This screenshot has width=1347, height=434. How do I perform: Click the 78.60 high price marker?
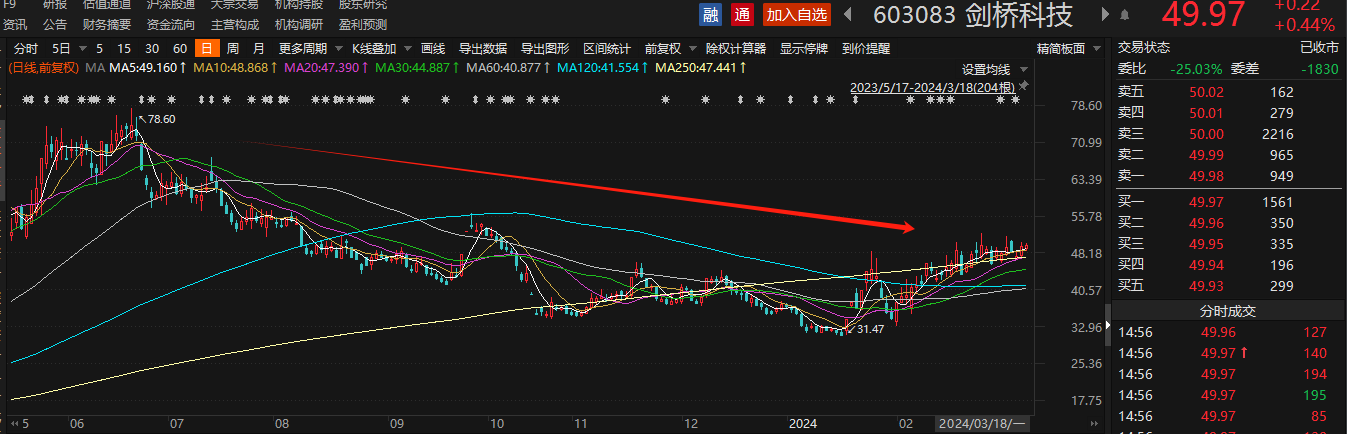(162, 119)
